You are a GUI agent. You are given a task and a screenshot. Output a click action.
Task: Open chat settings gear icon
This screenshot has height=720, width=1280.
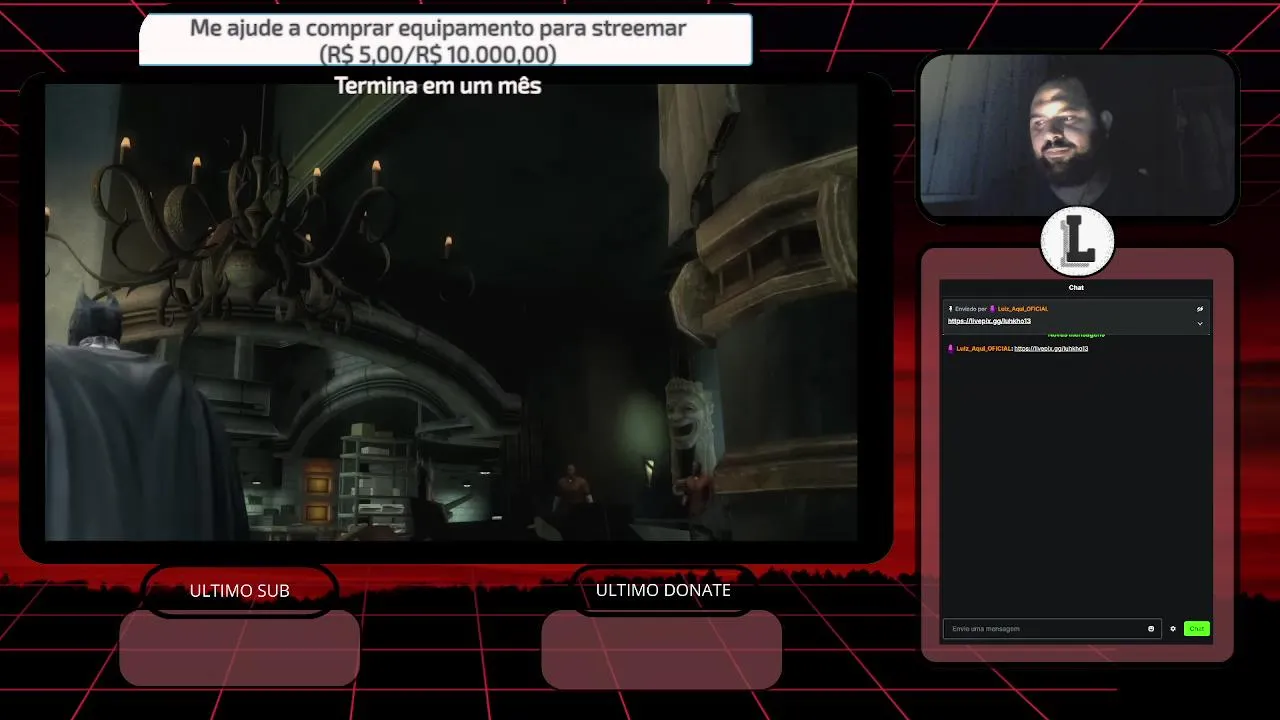[1173, 629]
